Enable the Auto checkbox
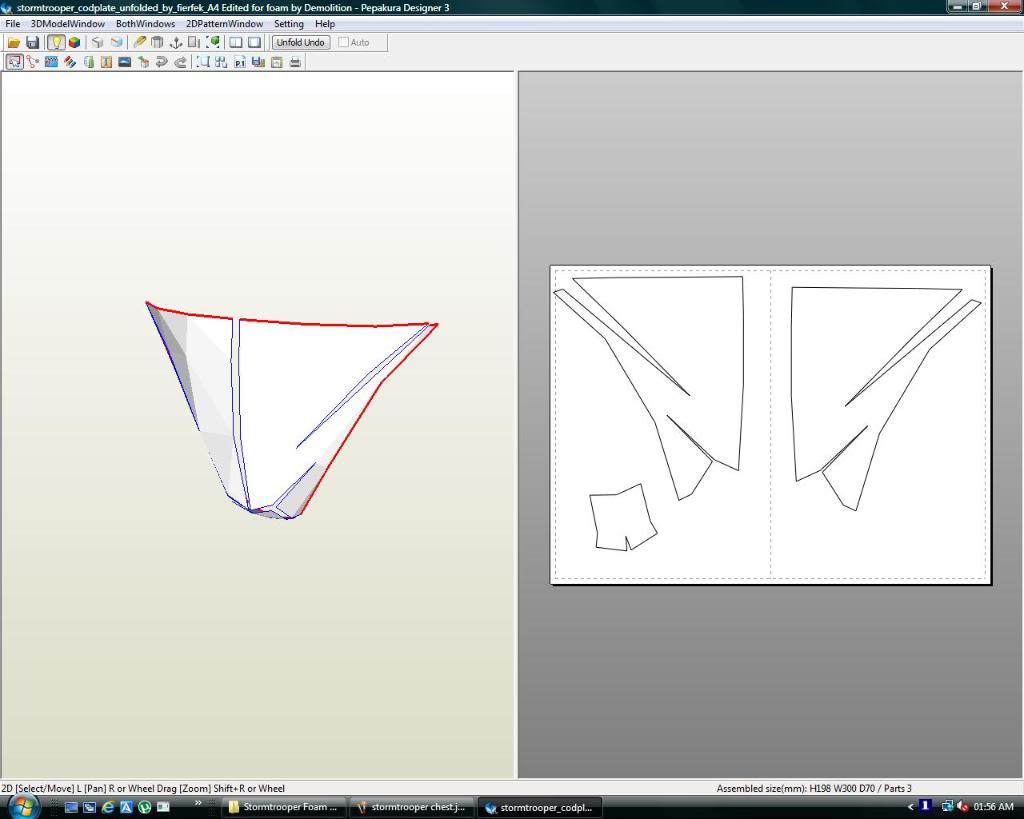 tap(344, 43)
